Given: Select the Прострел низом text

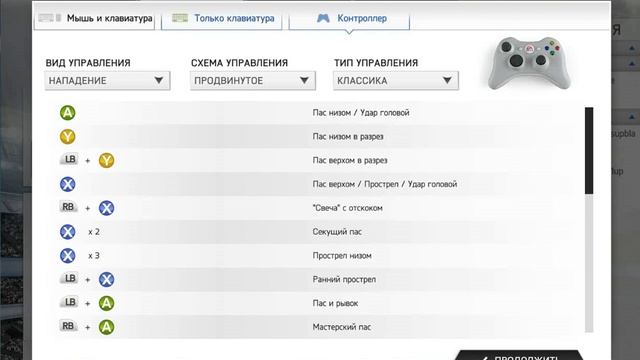Looking at the screenshot, I should [x=342, y=256].
